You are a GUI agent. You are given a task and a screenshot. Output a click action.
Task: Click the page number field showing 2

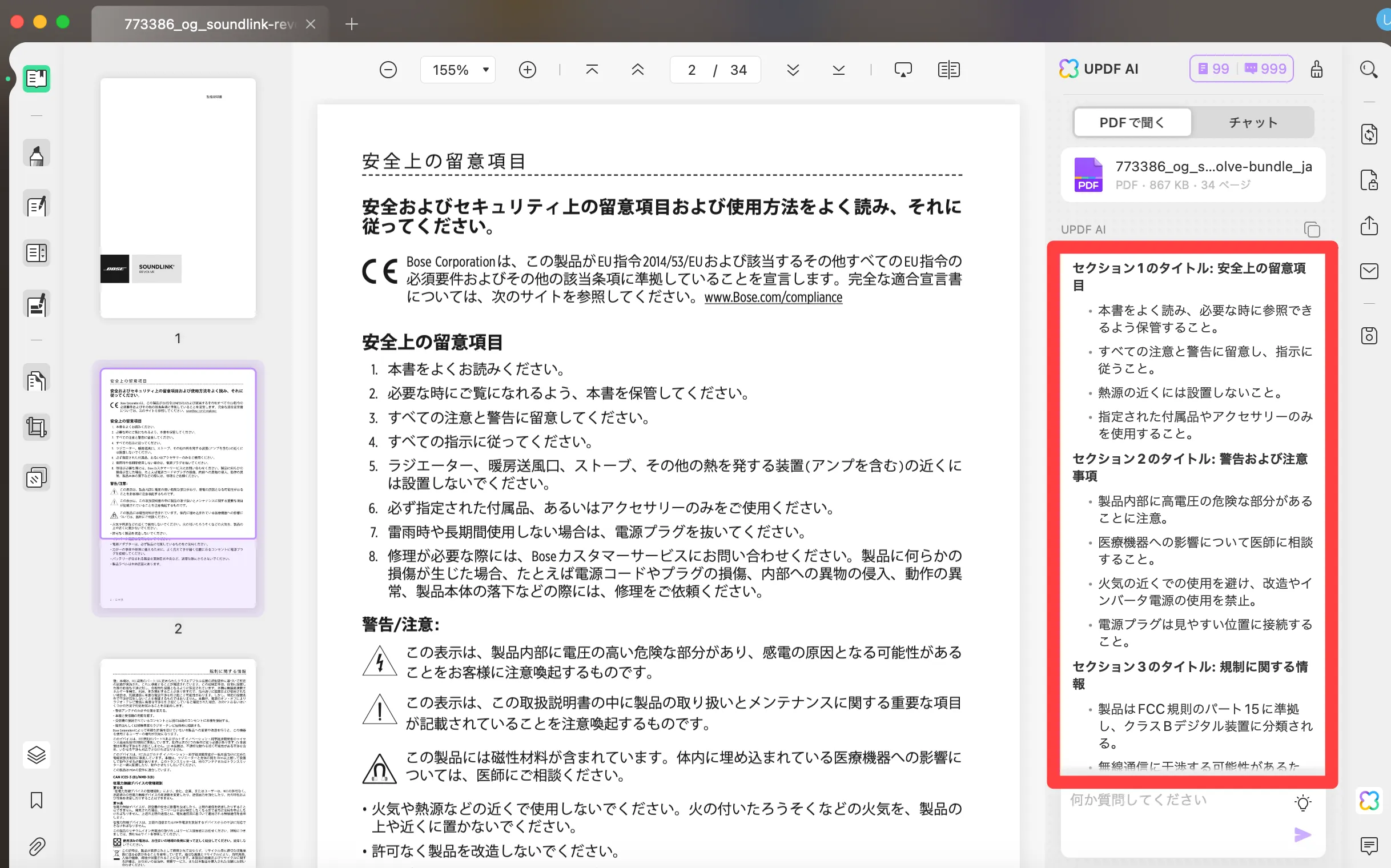(691, 70)
